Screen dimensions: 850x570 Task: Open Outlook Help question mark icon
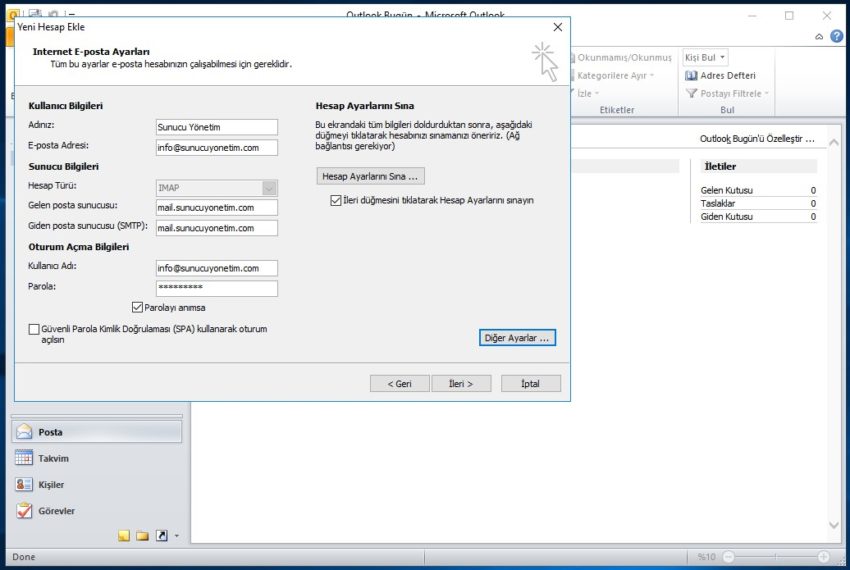[x=836, y=36]
